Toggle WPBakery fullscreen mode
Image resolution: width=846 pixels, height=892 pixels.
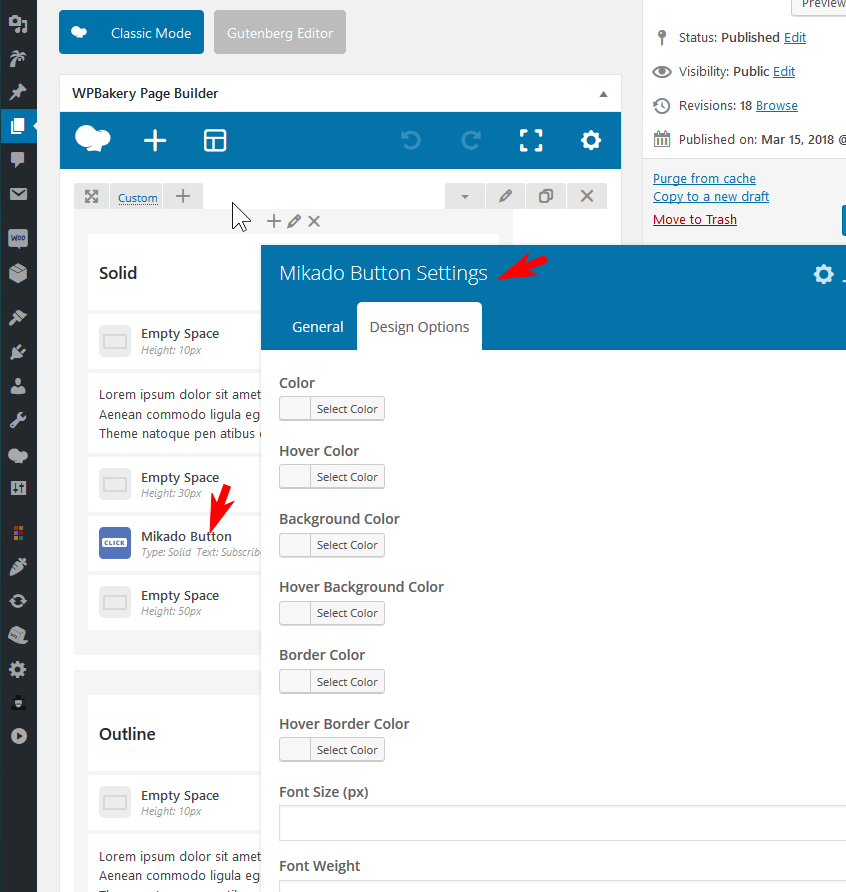pos(531,140)
